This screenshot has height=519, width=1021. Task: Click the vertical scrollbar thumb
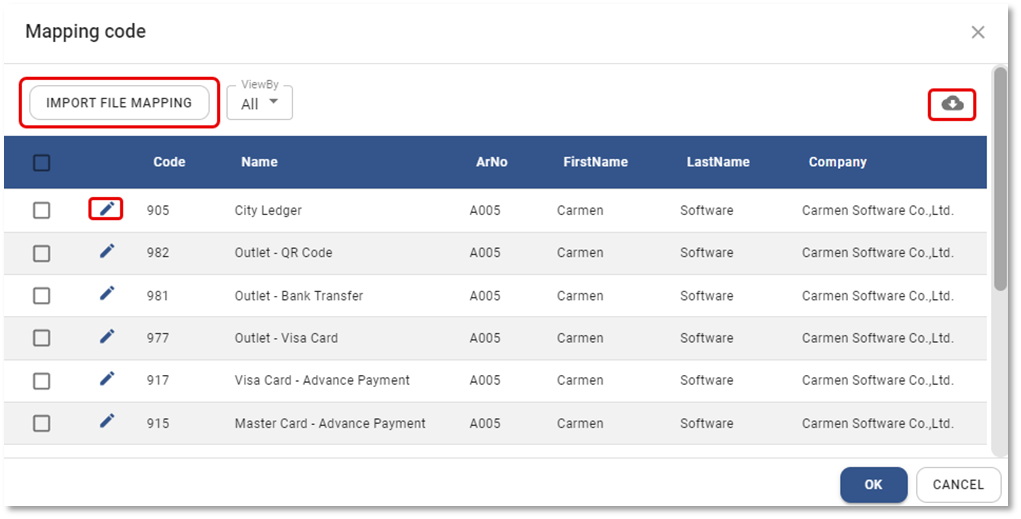(x=999, y=180)
